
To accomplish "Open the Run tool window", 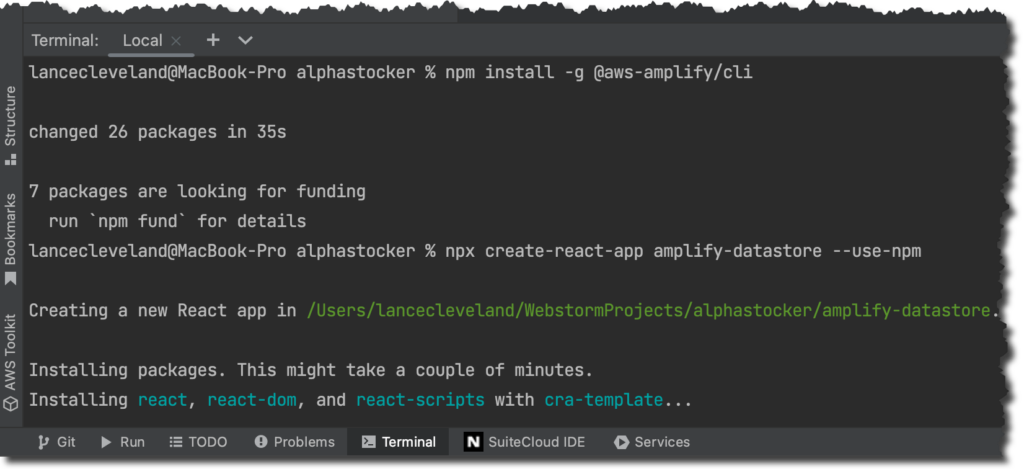I will click(123, 442).
